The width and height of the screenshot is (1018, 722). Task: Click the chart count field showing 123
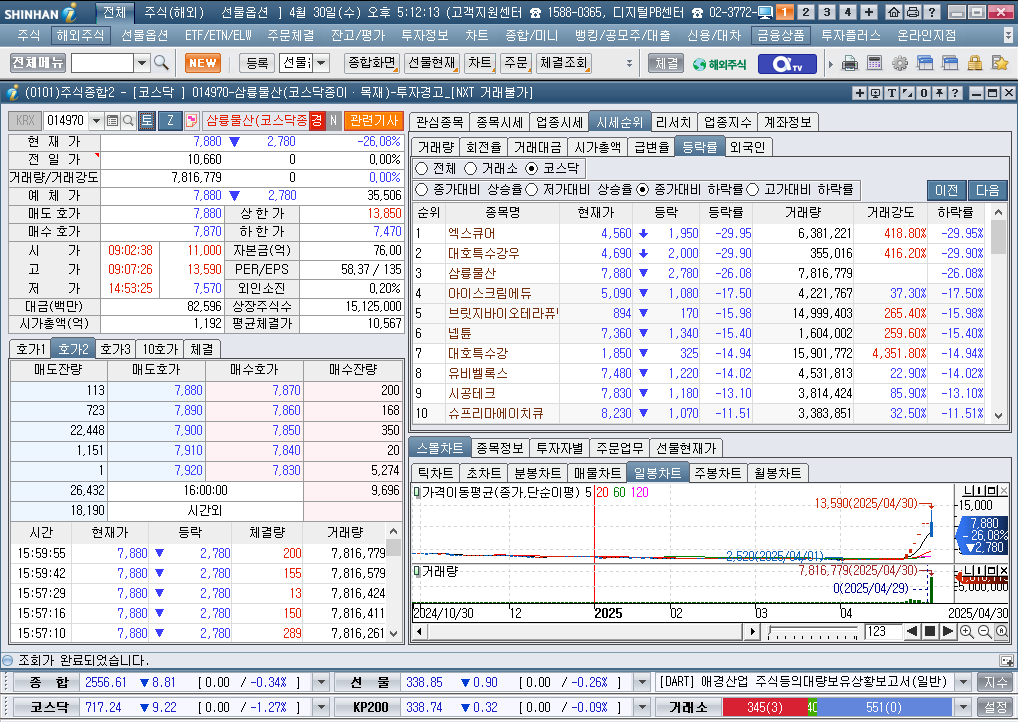point(883,631)
